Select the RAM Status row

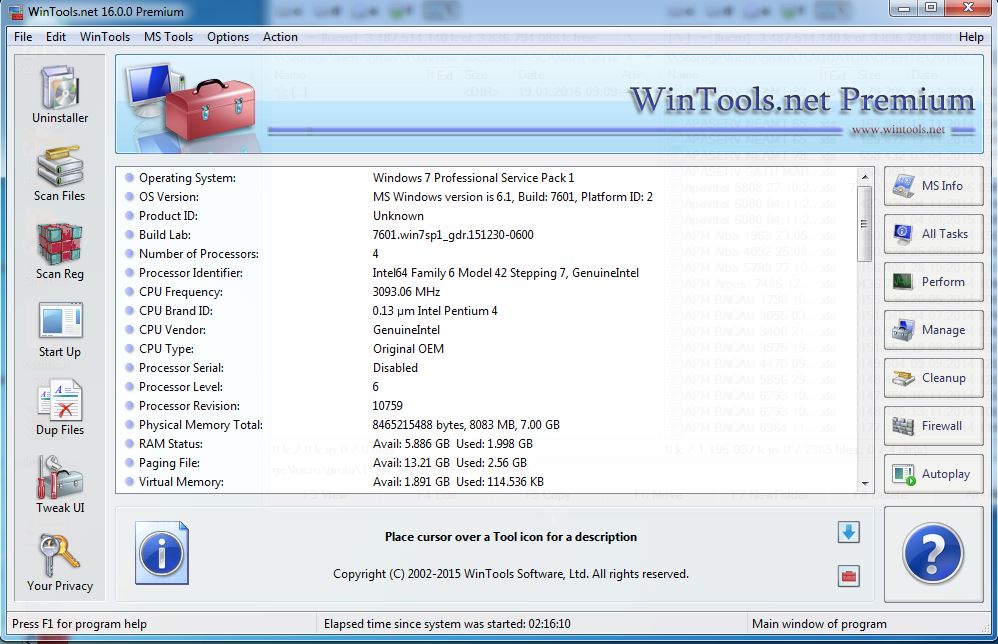tap(487, 444)
